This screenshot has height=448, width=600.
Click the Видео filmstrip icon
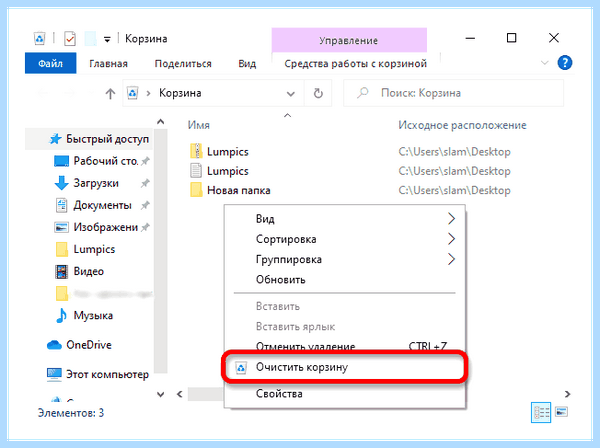(x=62, y=272)
